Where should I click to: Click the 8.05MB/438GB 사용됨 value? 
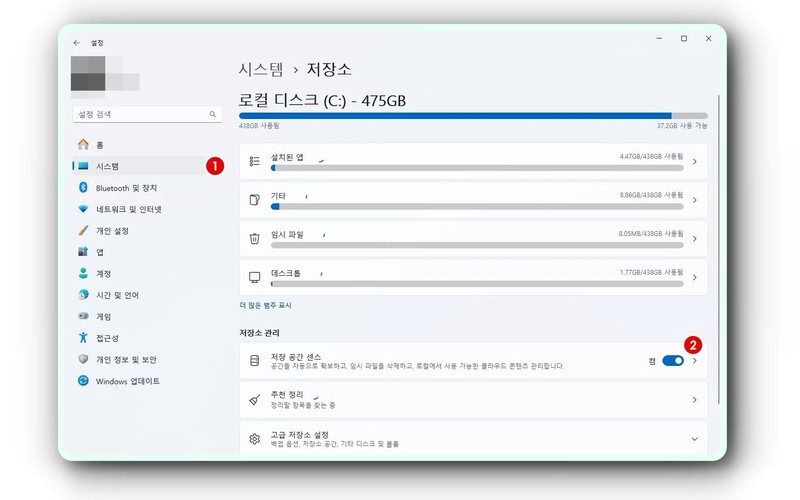tap(651, 234)
